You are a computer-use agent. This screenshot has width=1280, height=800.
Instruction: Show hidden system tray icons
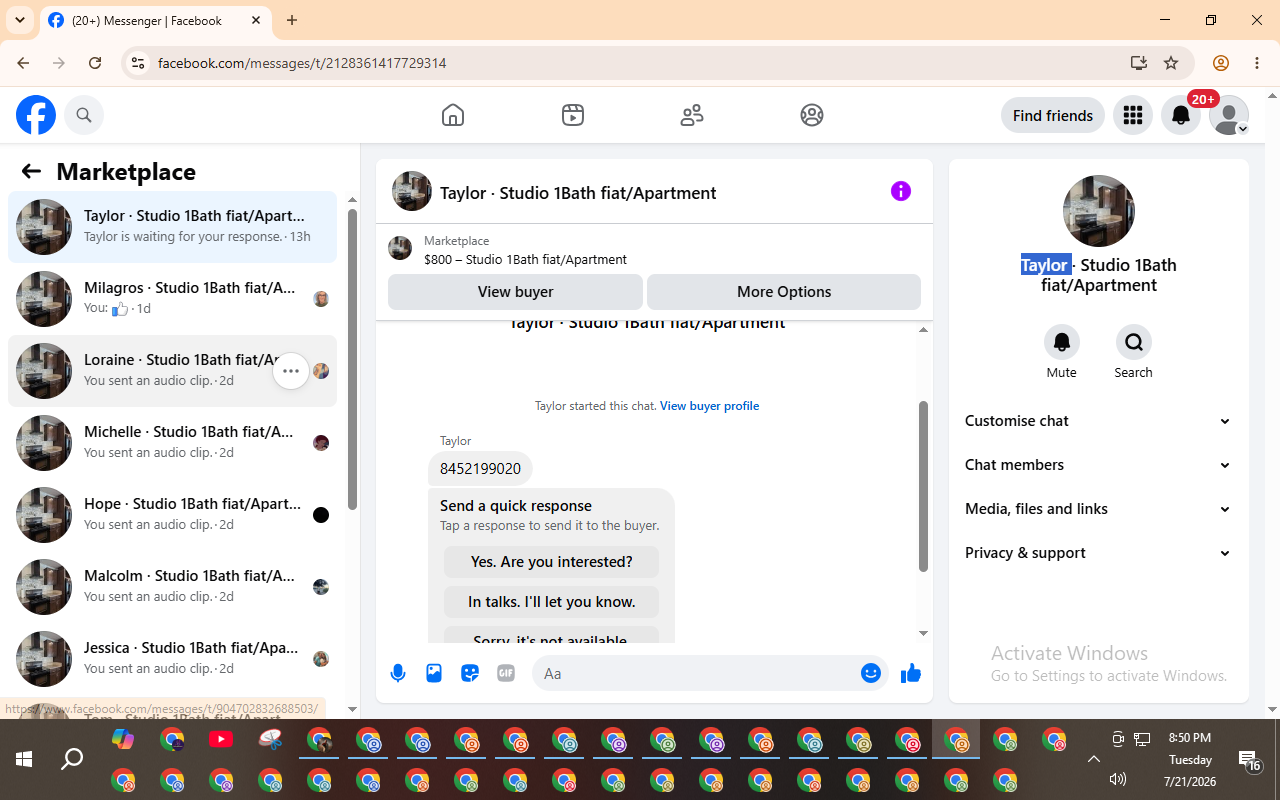[x=1094, y=759]
